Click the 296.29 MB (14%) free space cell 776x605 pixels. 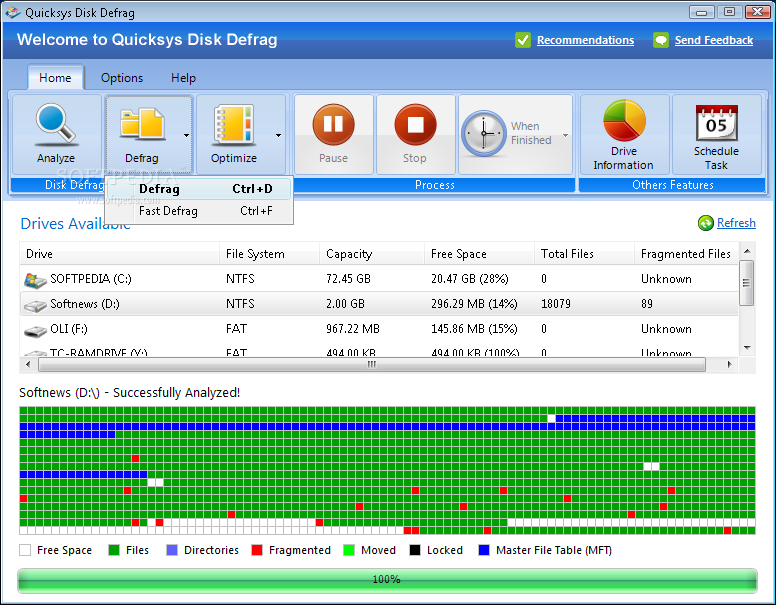(474, 303)
